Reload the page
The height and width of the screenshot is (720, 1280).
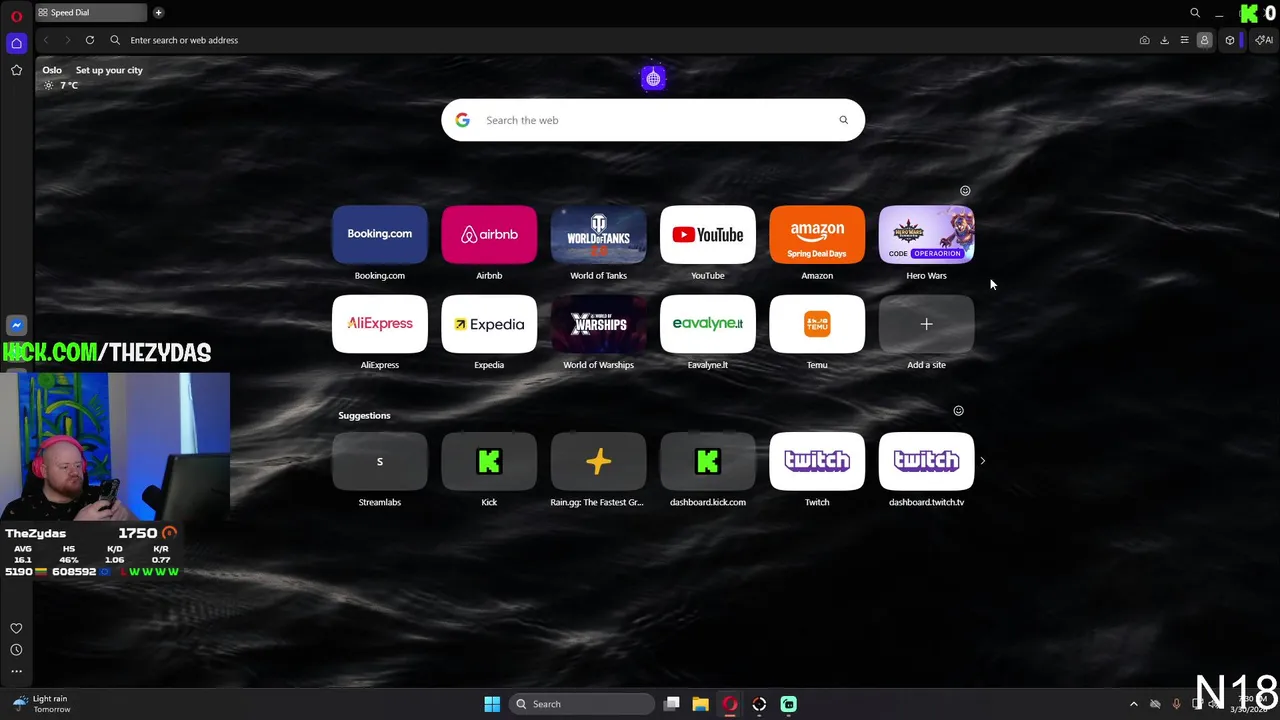(x=90, y=40)
